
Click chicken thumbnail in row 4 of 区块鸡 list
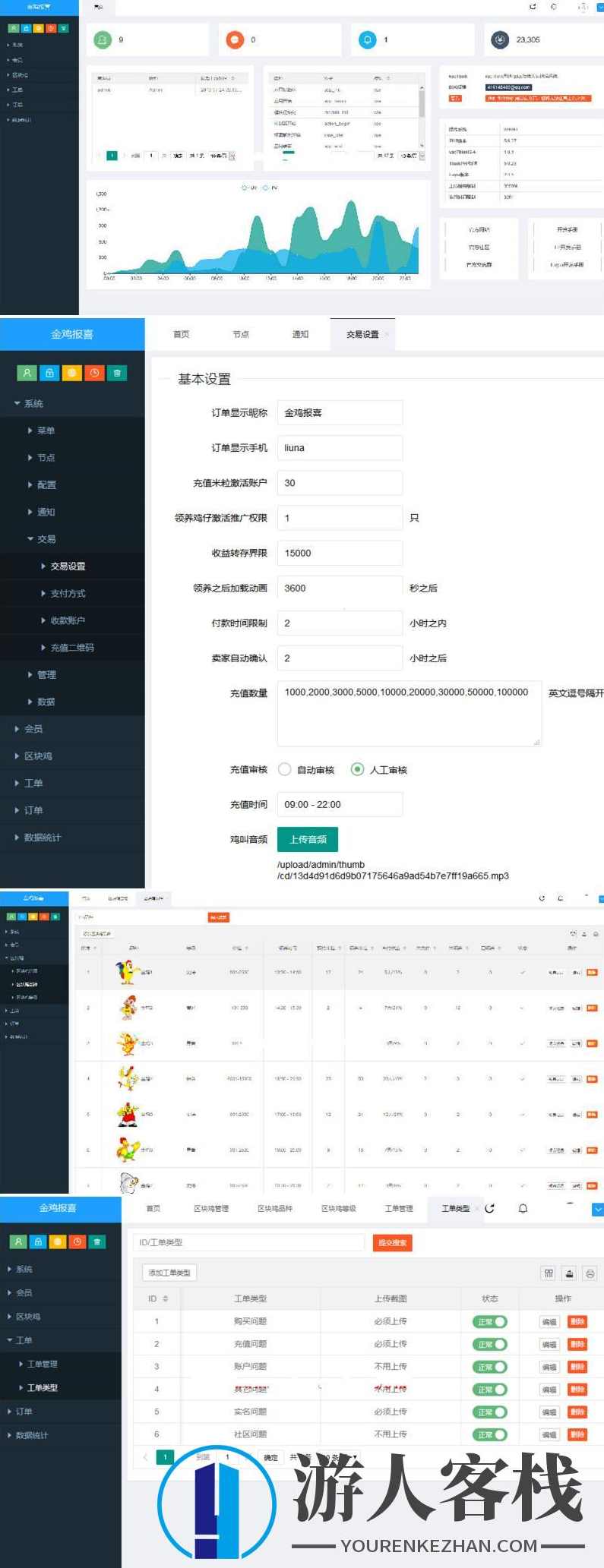tap(127, 1078)
